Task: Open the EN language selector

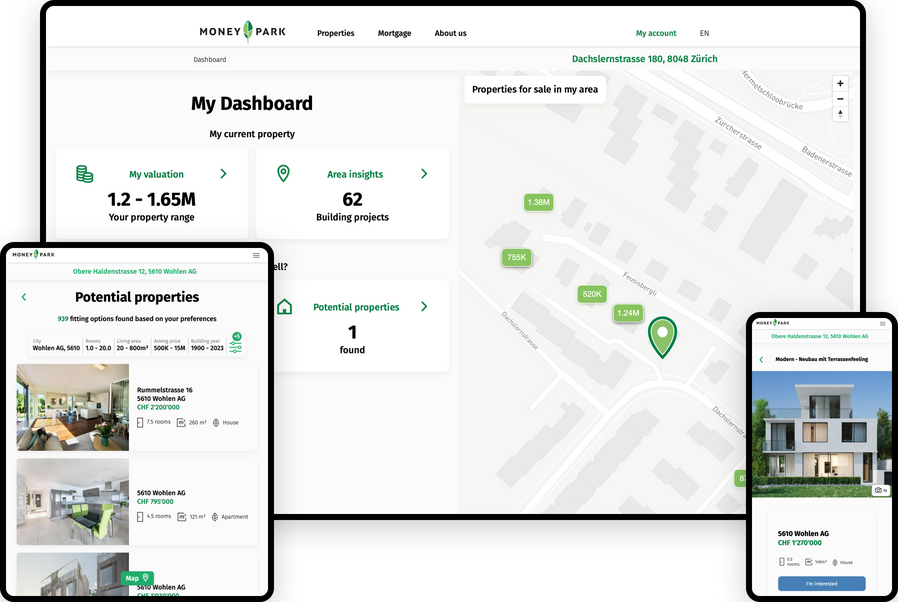Action: 704,33
